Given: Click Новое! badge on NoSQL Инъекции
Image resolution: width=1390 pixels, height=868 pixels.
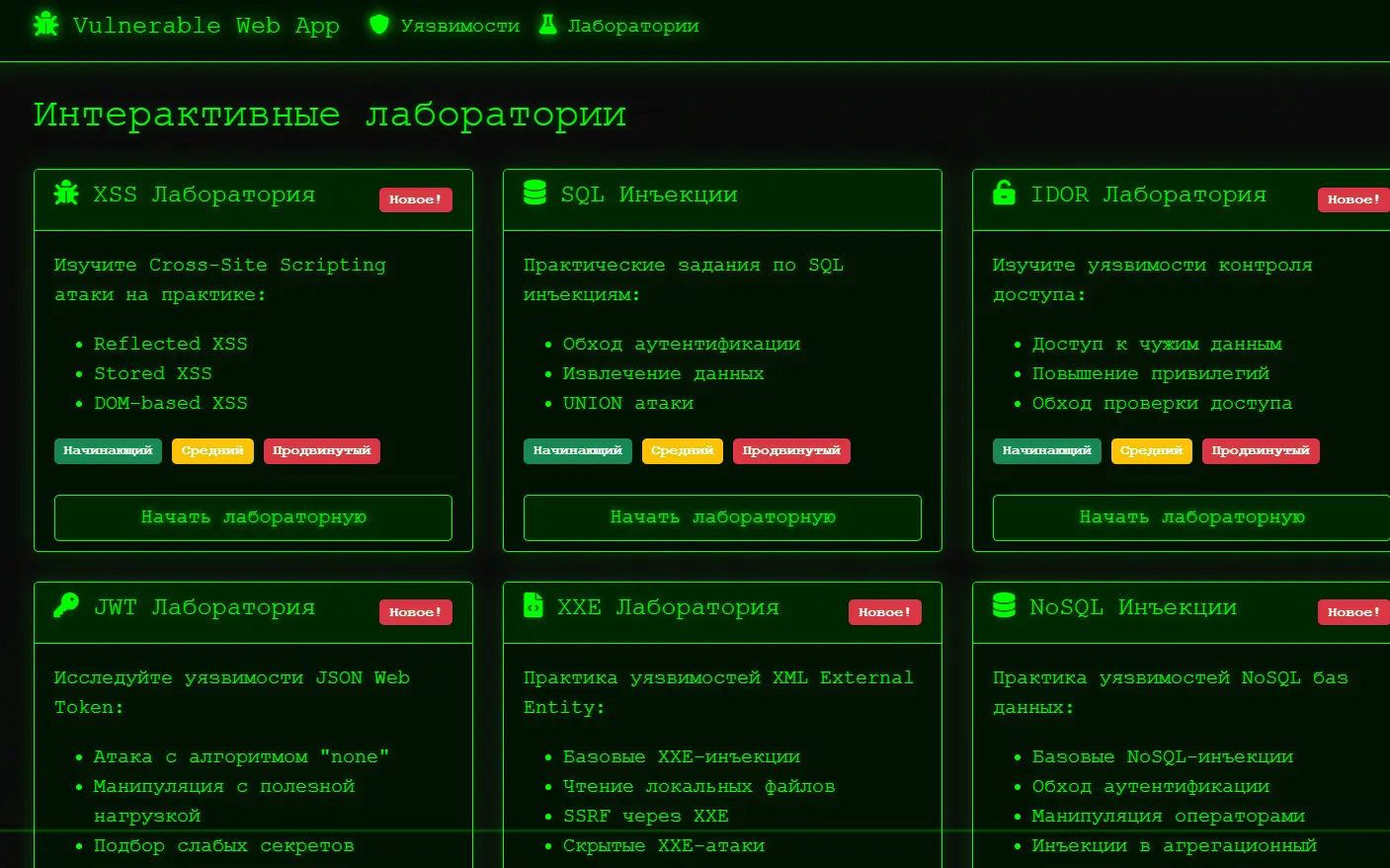Looking at the screenshot, I should tap(1353, 612).
